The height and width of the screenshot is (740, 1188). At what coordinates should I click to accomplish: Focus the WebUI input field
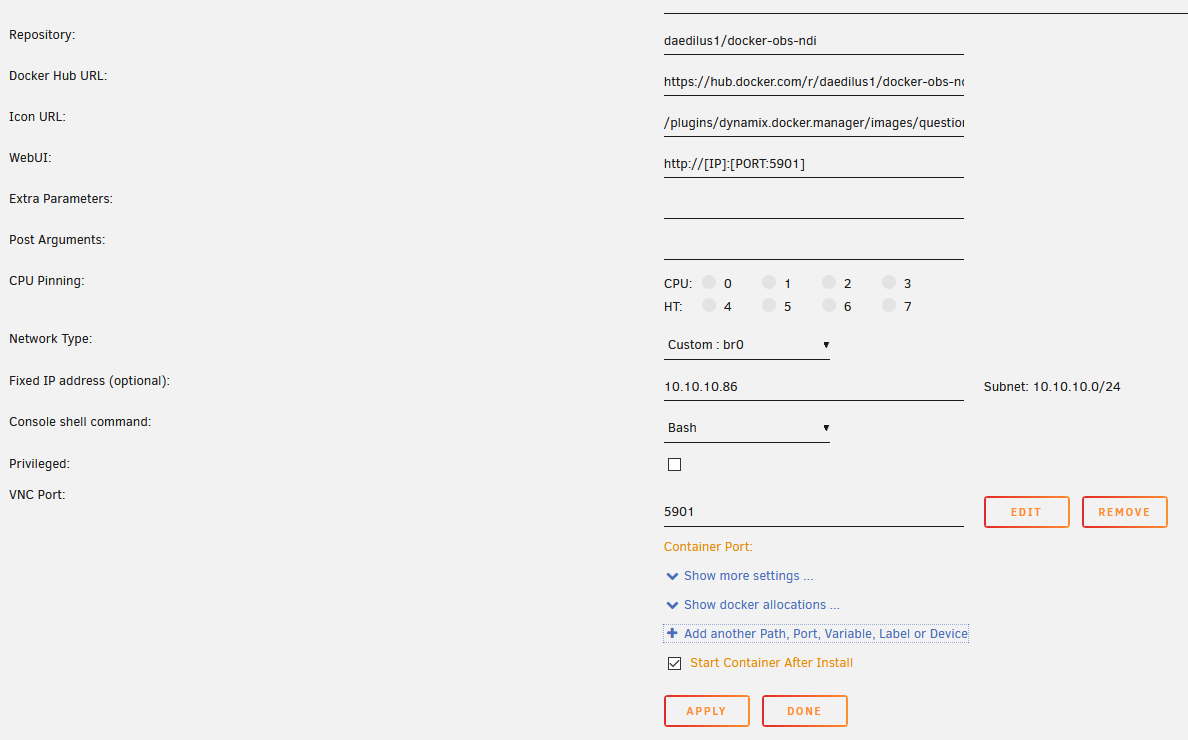click(x=813, y=164)
